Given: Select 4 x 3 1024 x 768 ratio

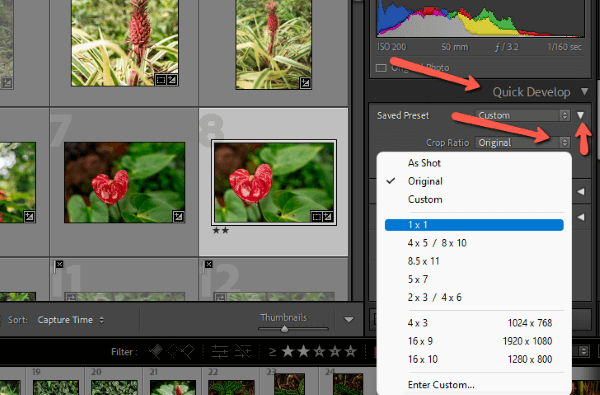Looking at the screenshot, I should point(474,323).
